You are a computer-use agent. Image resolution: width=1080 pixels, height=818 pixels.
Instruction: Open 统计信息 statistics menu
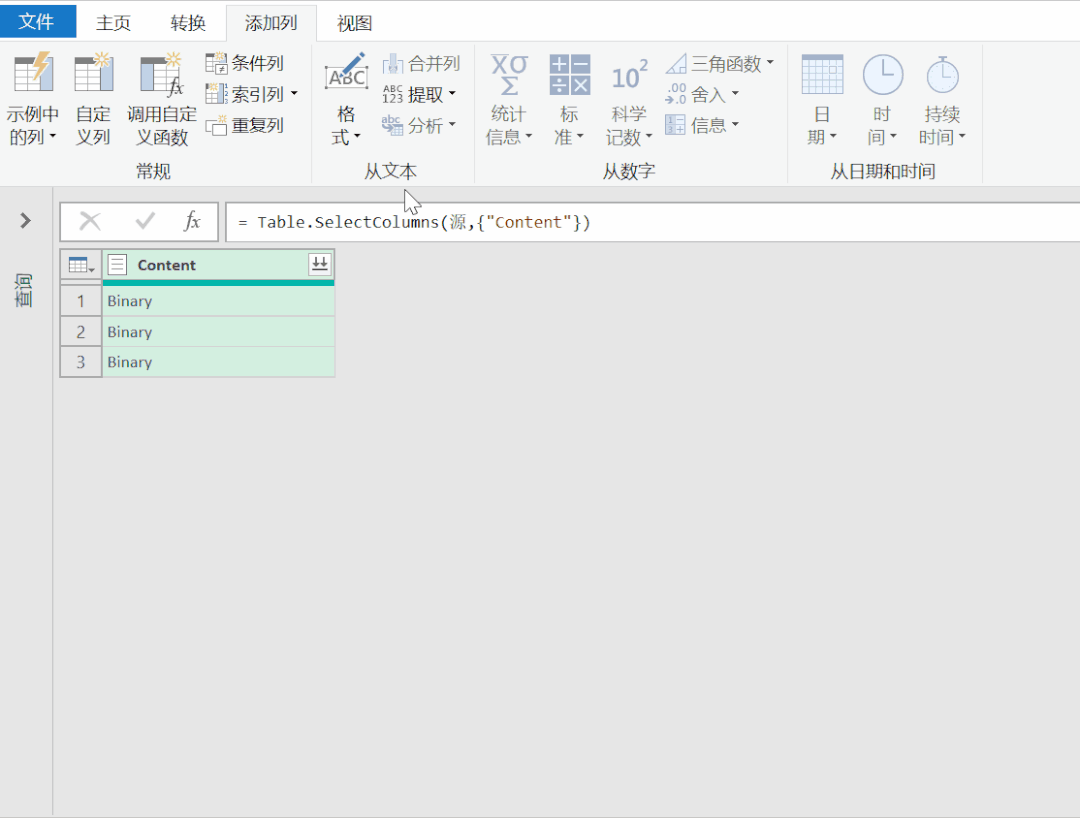point(509,98)
